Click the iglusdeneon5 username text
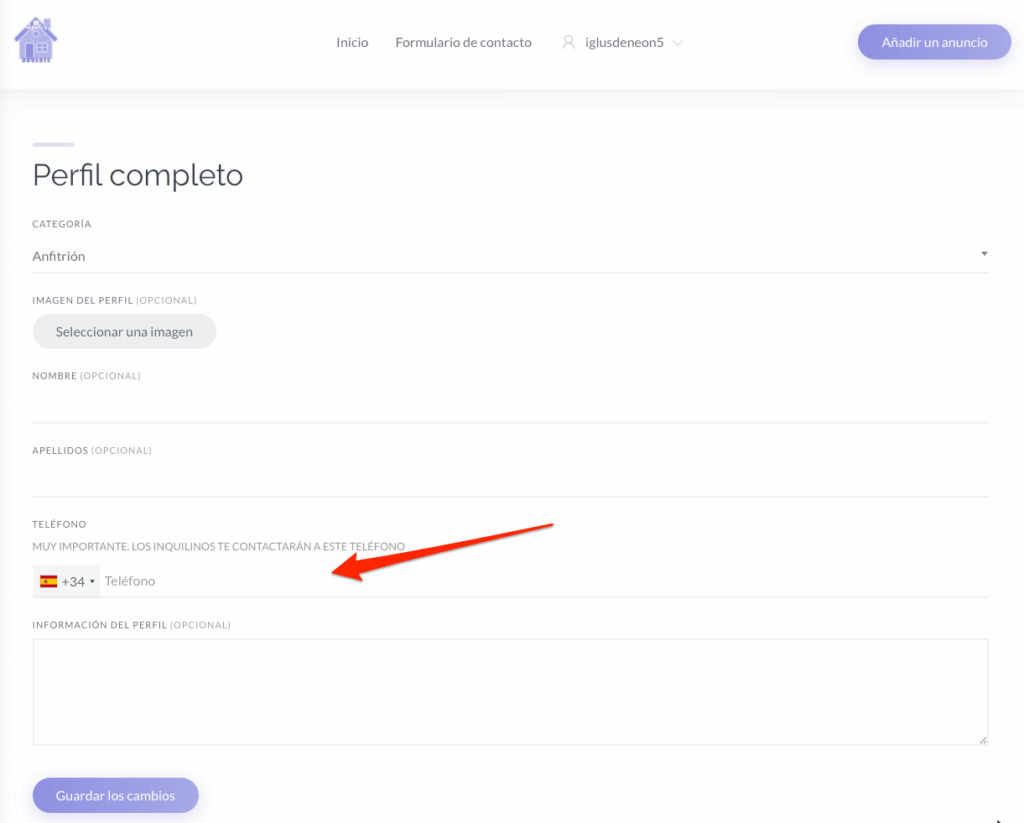This screenshot has width=1024, height=823. 624,42
